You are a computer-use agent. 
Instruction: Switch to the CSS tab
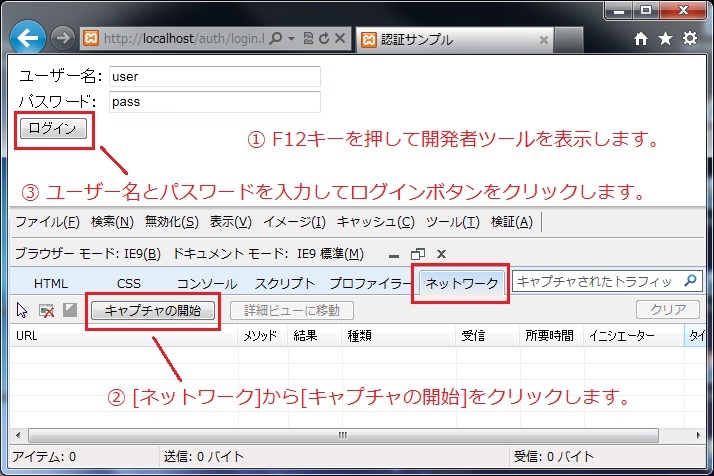129,283
